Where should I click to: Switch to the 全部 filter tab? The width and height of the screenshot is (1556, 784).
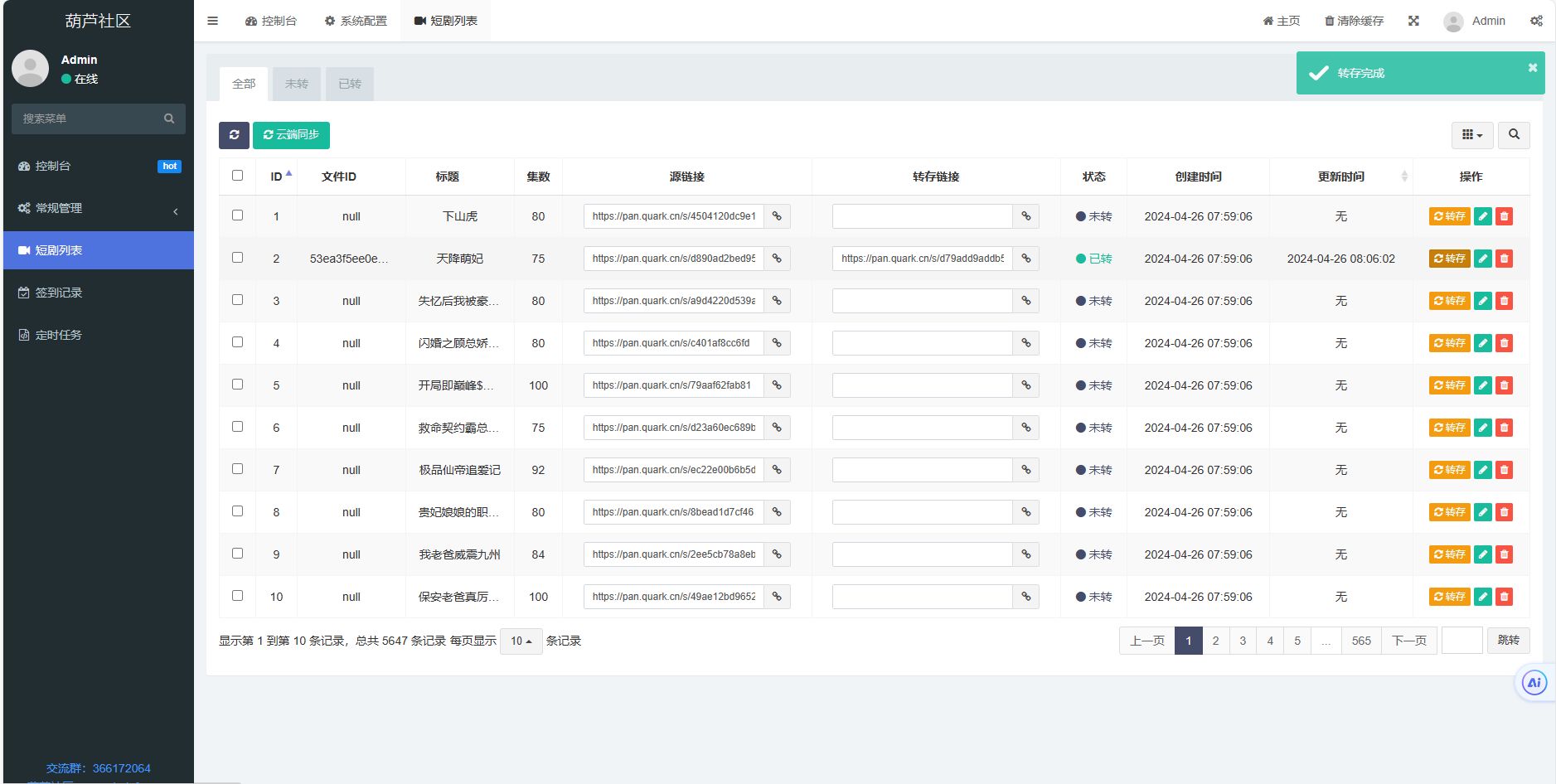pyautogui.click(x=244, y=84)
